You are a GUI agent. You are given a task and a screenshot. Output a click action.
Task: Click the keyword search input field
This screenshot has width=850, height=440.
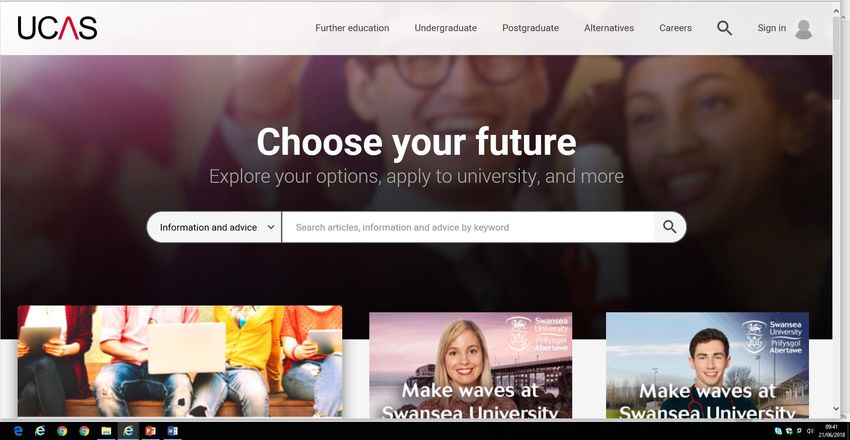tap(468, 227)
